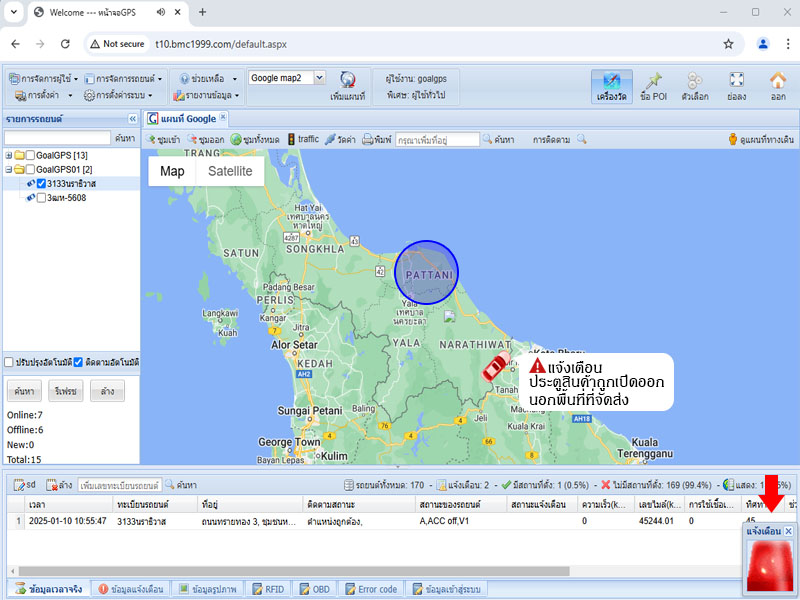Viewport: 800px width, 600px height.
Task: Open the Chrome three-dot menu
Action: [788, 44]
